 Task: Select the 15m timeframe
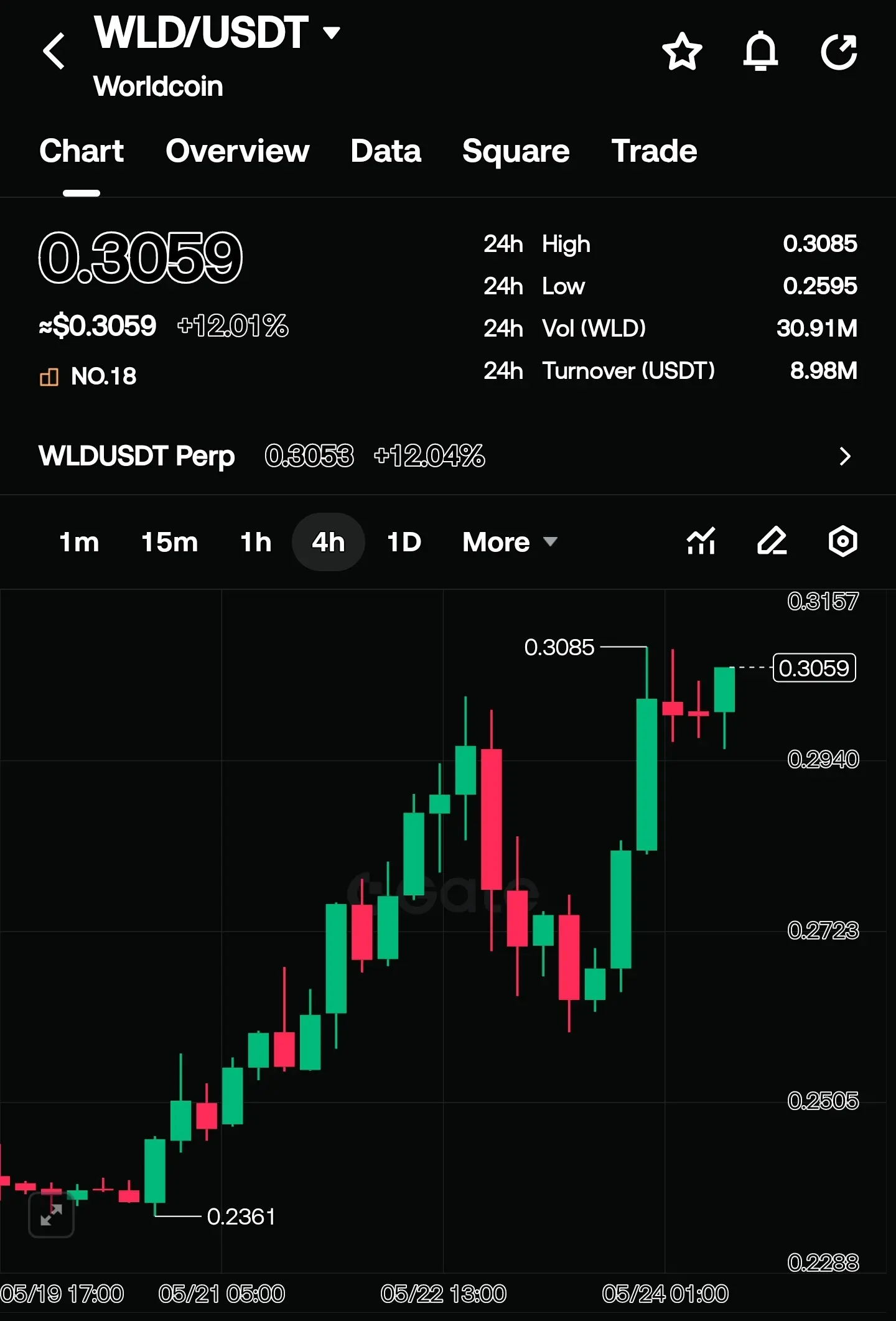[x=170, y=542]
